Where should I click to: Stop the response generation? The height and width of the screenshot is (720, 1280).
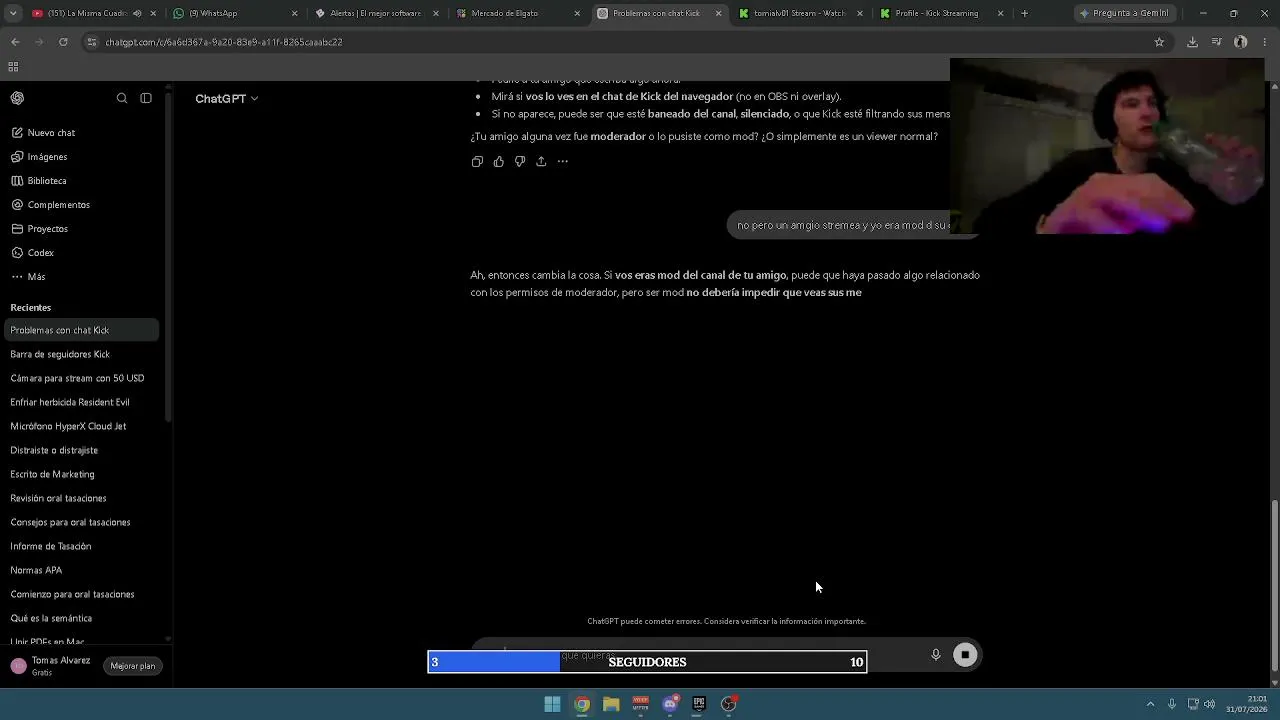(965, 655)
